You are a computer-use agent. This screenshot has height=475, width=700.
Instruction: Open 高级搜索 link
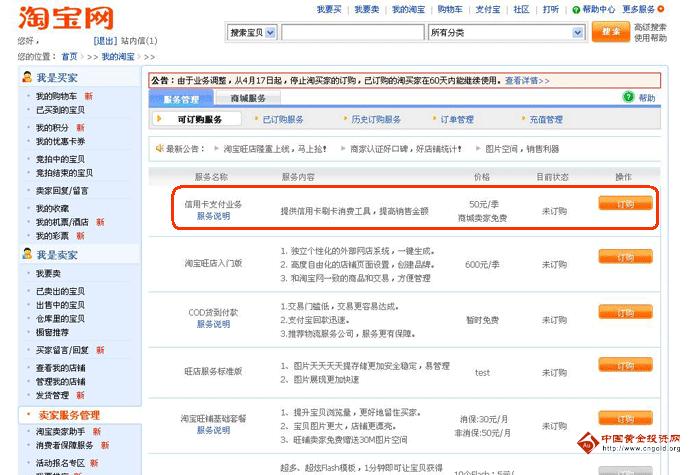click(x=650, y=27)
